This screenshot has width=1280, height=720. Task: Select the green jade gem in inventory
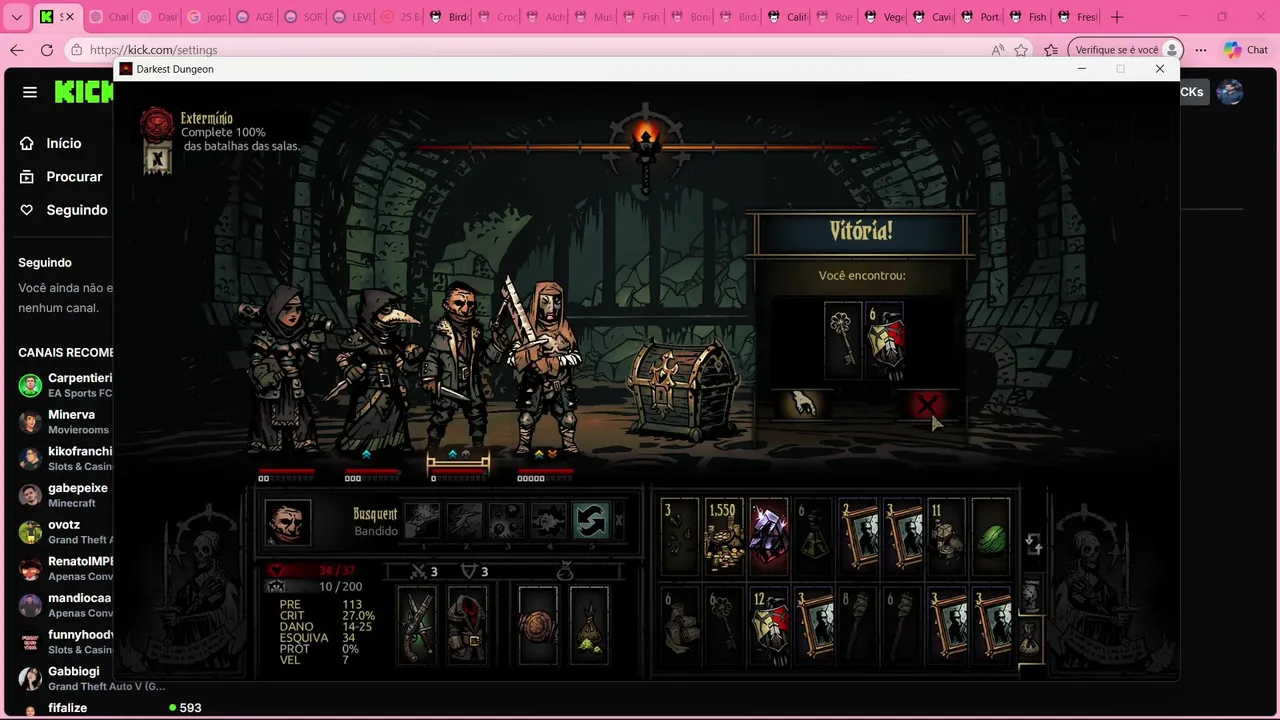991,537
